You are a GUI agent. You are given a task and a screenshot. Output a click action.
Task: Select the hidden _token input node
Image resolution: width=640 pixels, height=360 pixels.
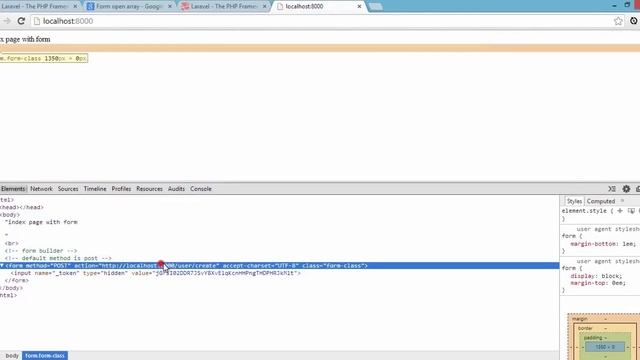[x=156, y=273]
